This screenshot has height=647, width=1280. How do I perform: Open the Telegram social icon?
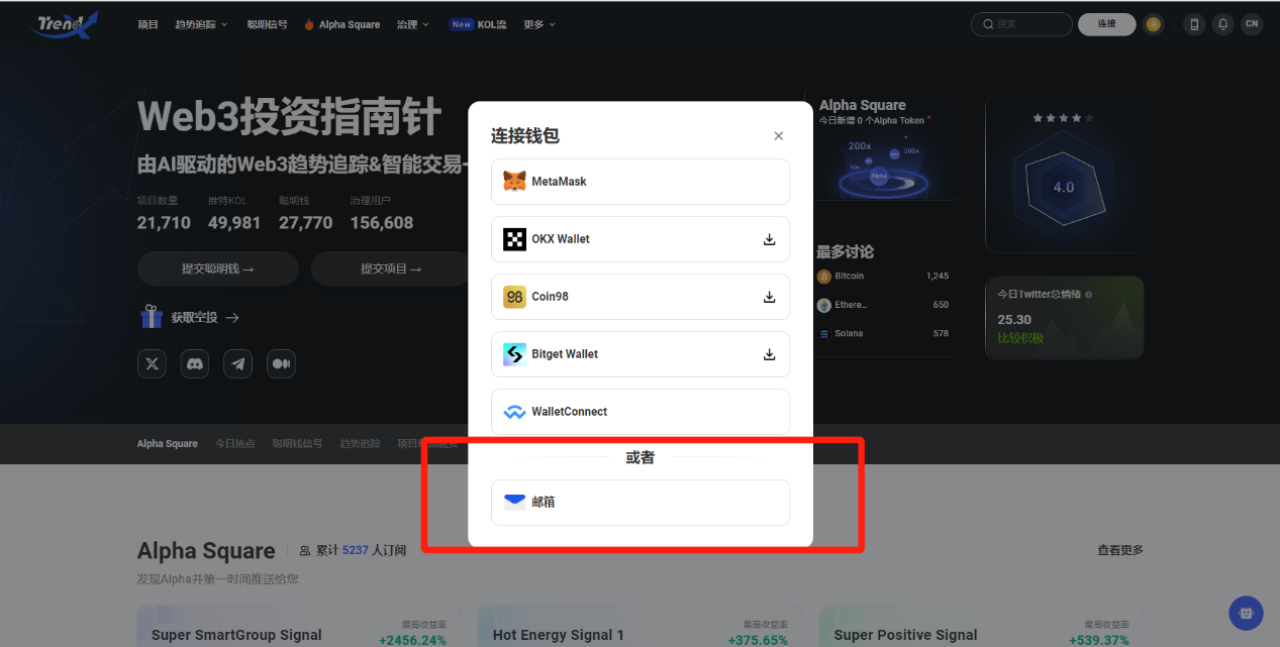tap(238, 364)
